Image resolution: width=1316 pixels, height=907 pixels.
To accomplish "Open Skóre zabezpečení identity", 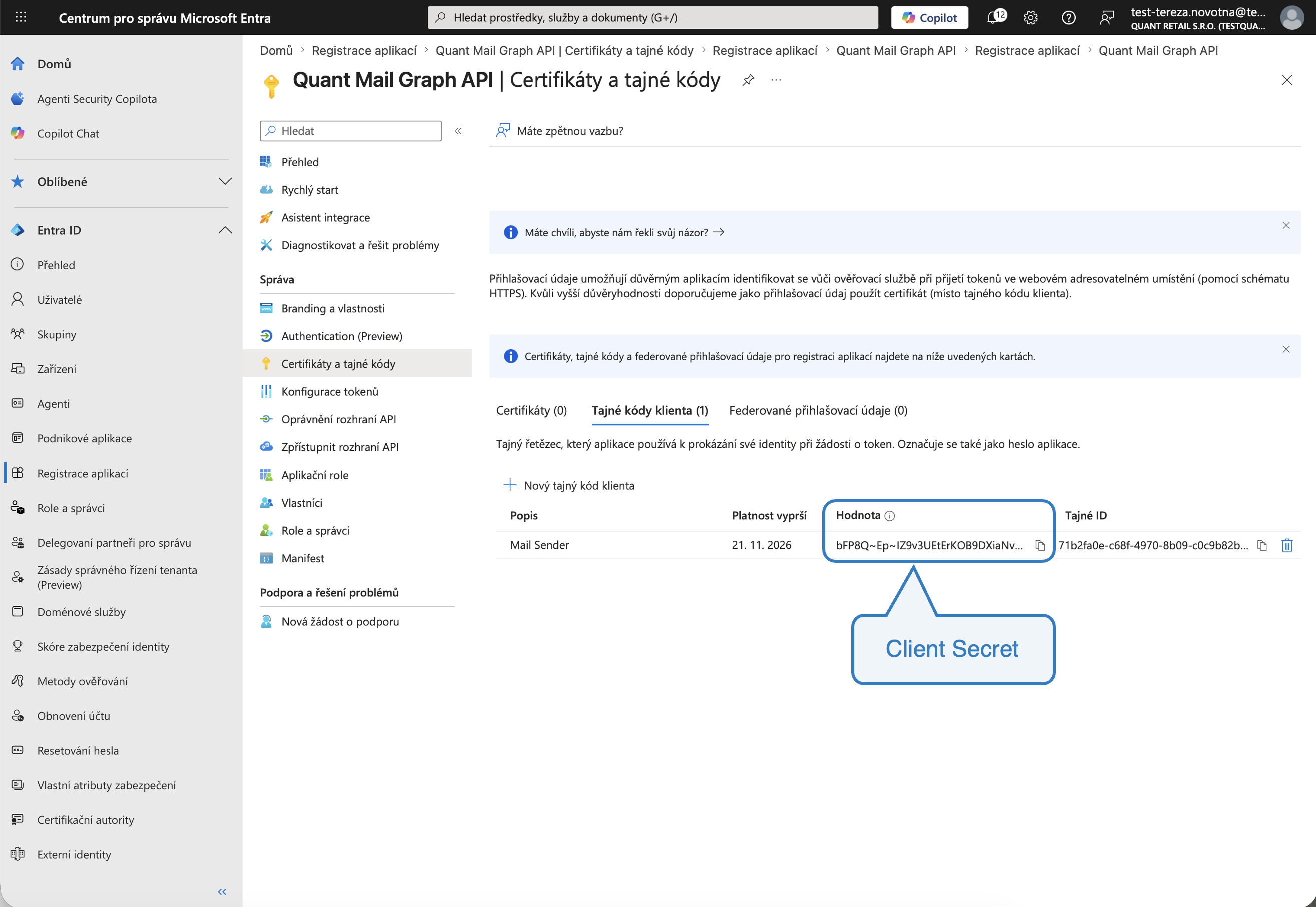I will click(103, 646).
